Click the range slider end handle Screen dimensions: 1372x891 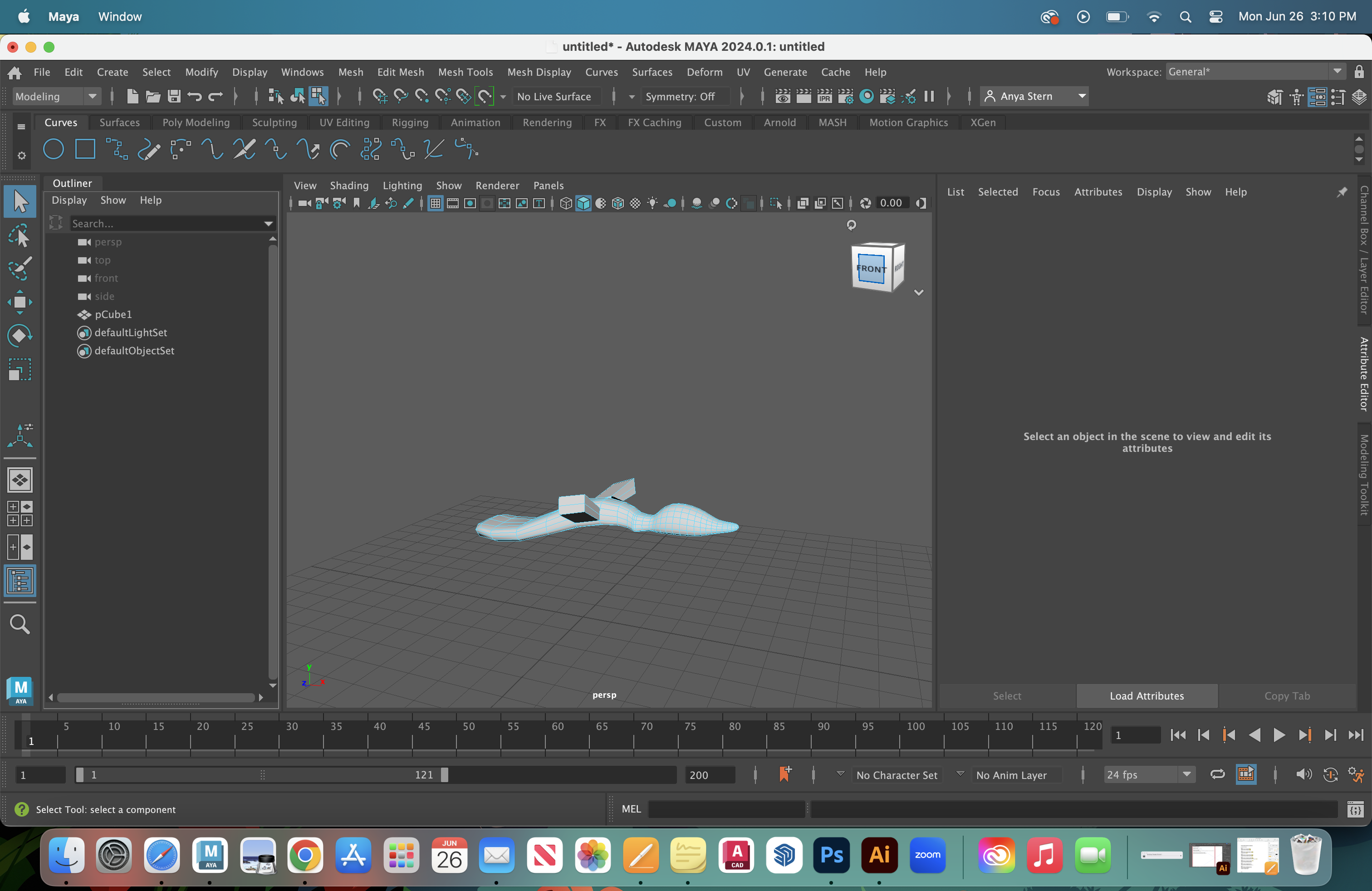click(x=445, y=774)
